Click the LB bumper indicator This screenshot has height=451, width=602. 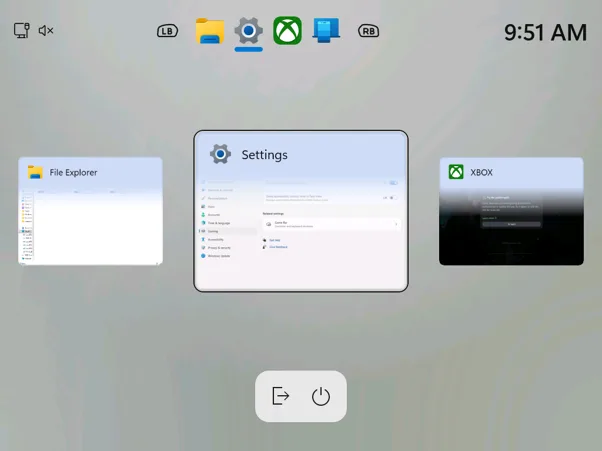pyautogui.click(x=167, y=31)
